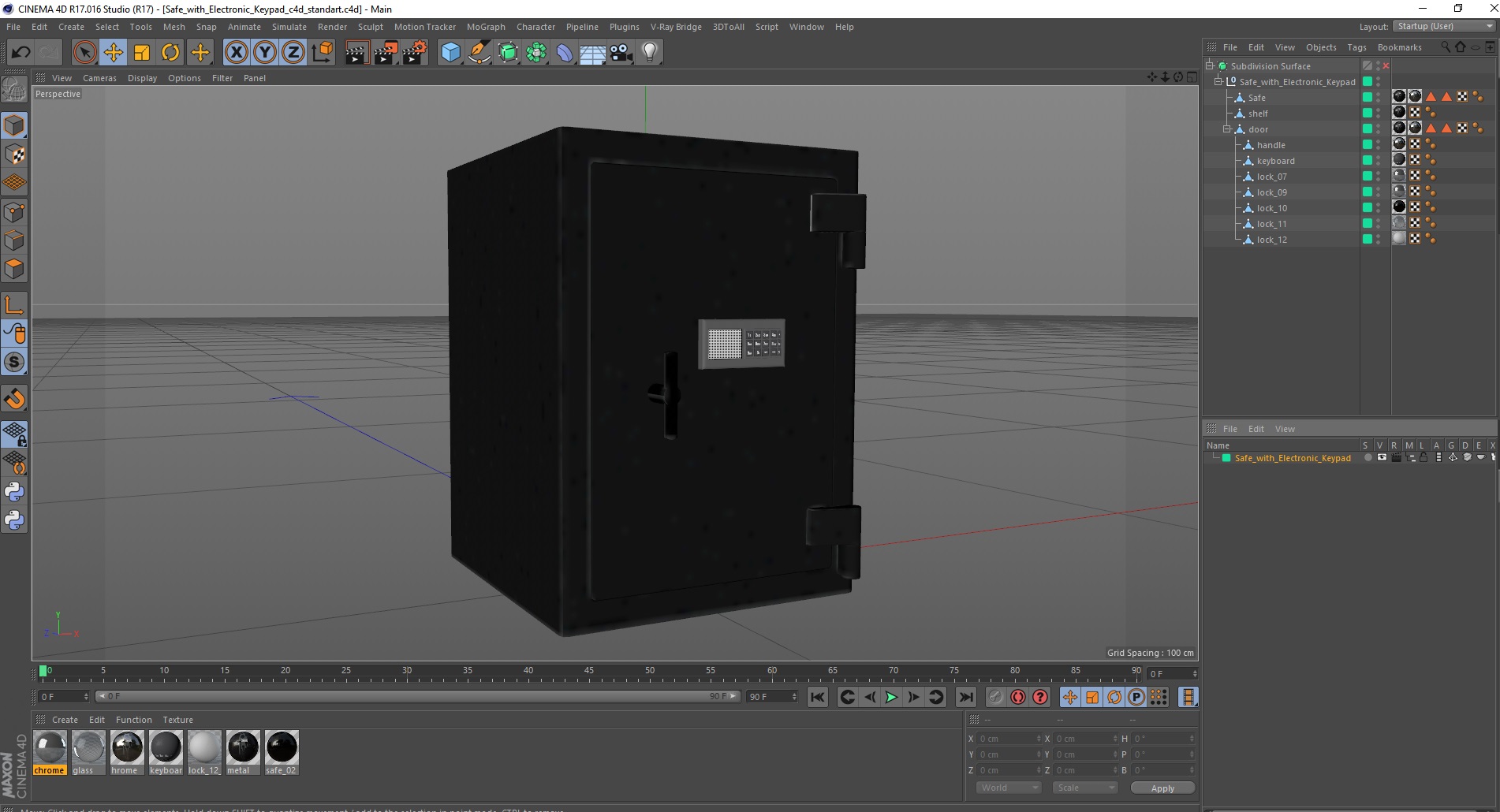
Task: Open the MoGraph menu
Action: click(486, 27)
